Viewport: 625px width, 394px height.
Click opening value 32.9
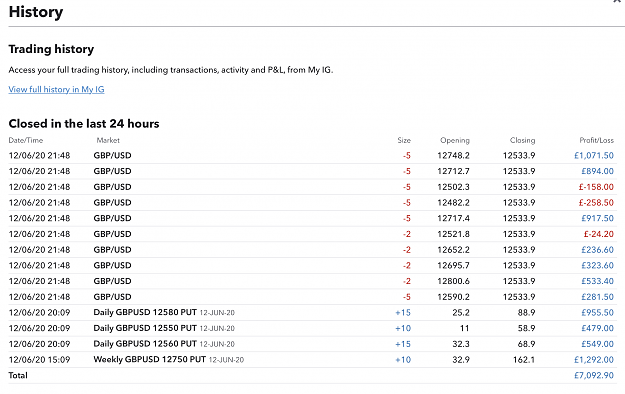[461, 360]
